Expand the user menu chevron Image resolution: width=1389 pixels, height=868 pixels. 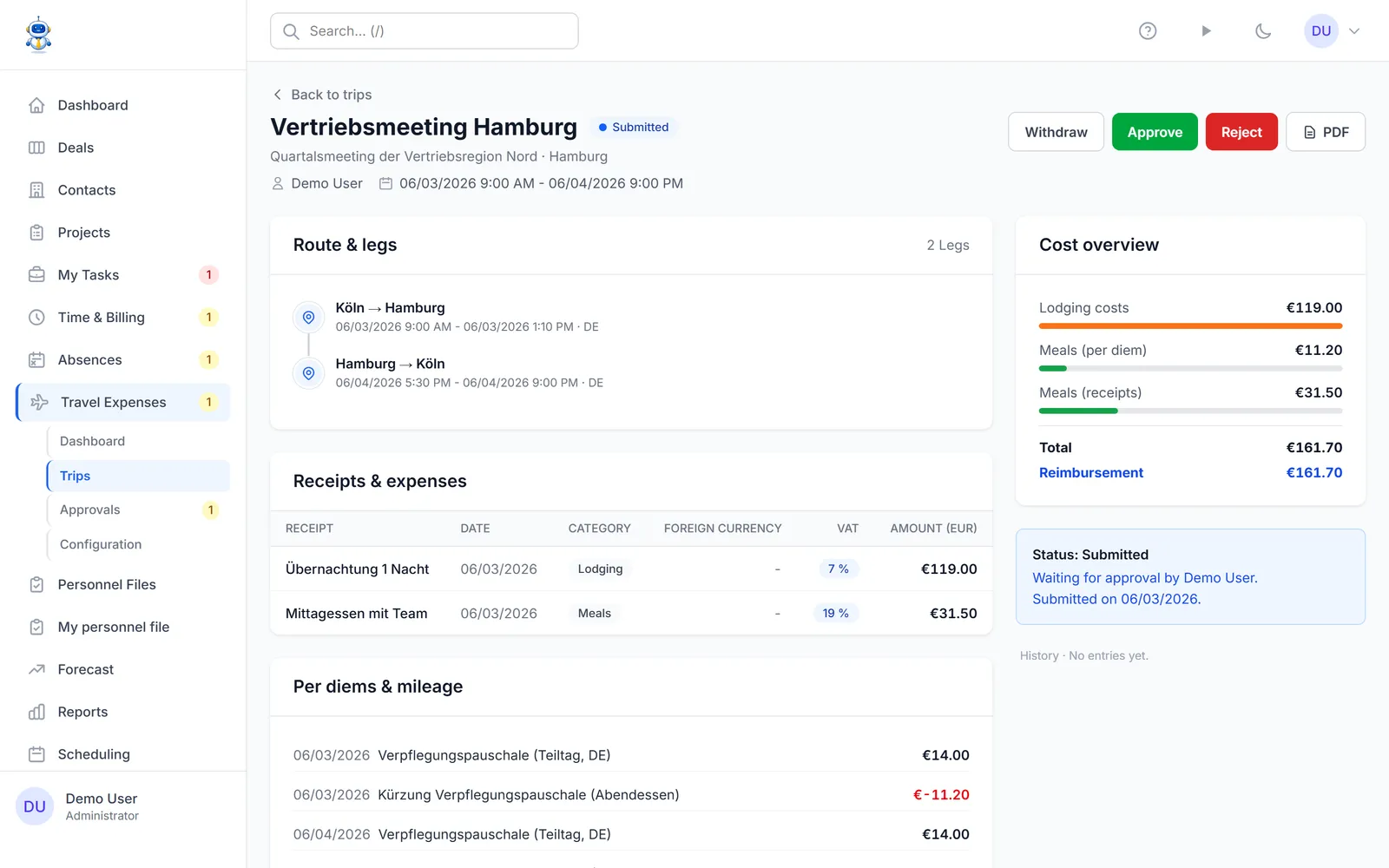(x=1354, y=31)
